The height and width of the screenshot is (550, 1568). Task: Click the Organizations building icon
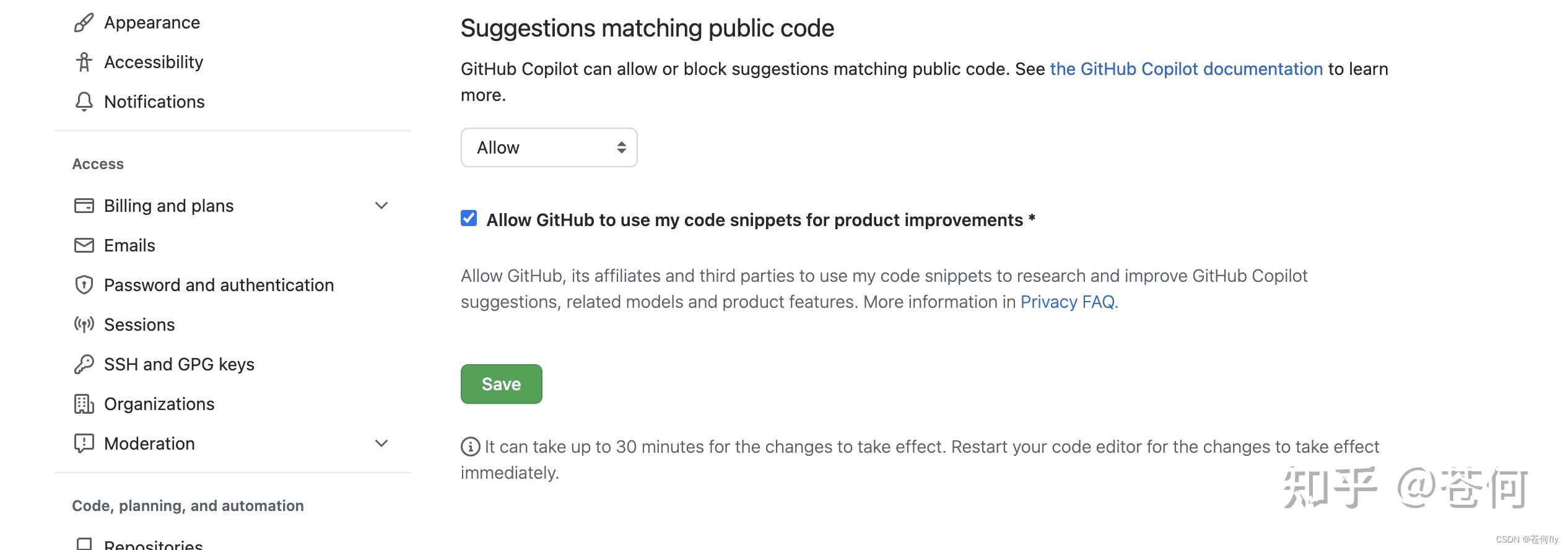tap(84, 404)
